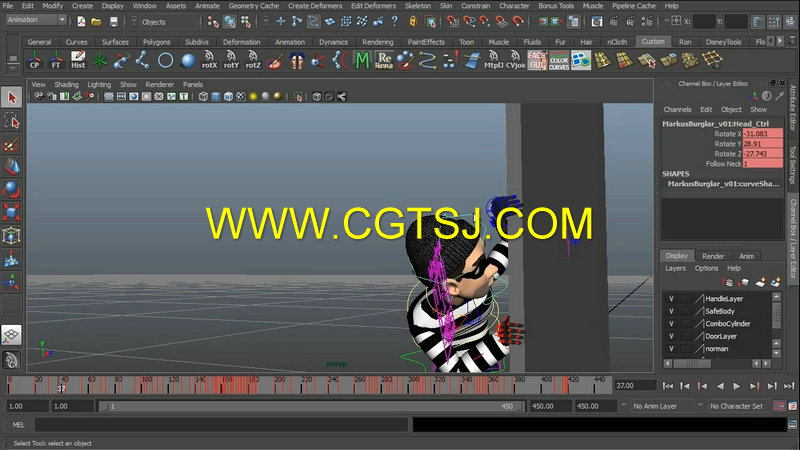The image size is (800, 450).
Task: Activate the Lasso select tool
Action: pos(12,121)
